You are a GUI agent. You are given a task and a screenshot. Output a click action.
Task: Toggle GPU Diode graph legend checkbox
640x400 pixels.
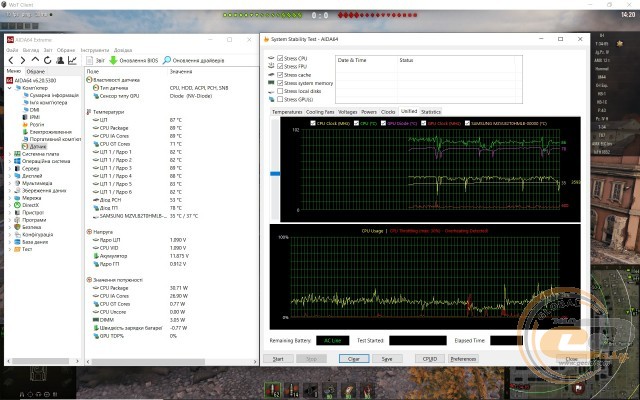tap(383, 123)
